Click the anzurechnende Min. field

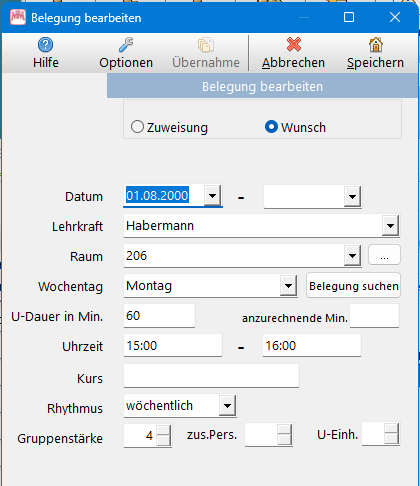click(374, 315)
